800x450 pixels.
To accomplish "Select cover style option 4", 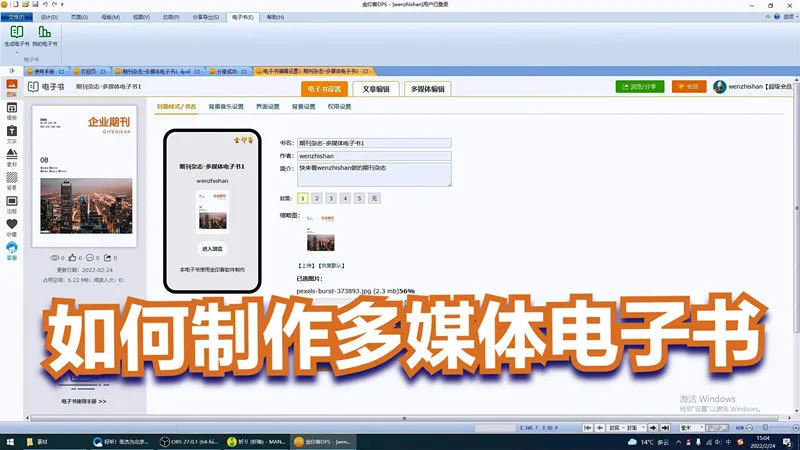I will pyautogui.click(x=345, y=198).
